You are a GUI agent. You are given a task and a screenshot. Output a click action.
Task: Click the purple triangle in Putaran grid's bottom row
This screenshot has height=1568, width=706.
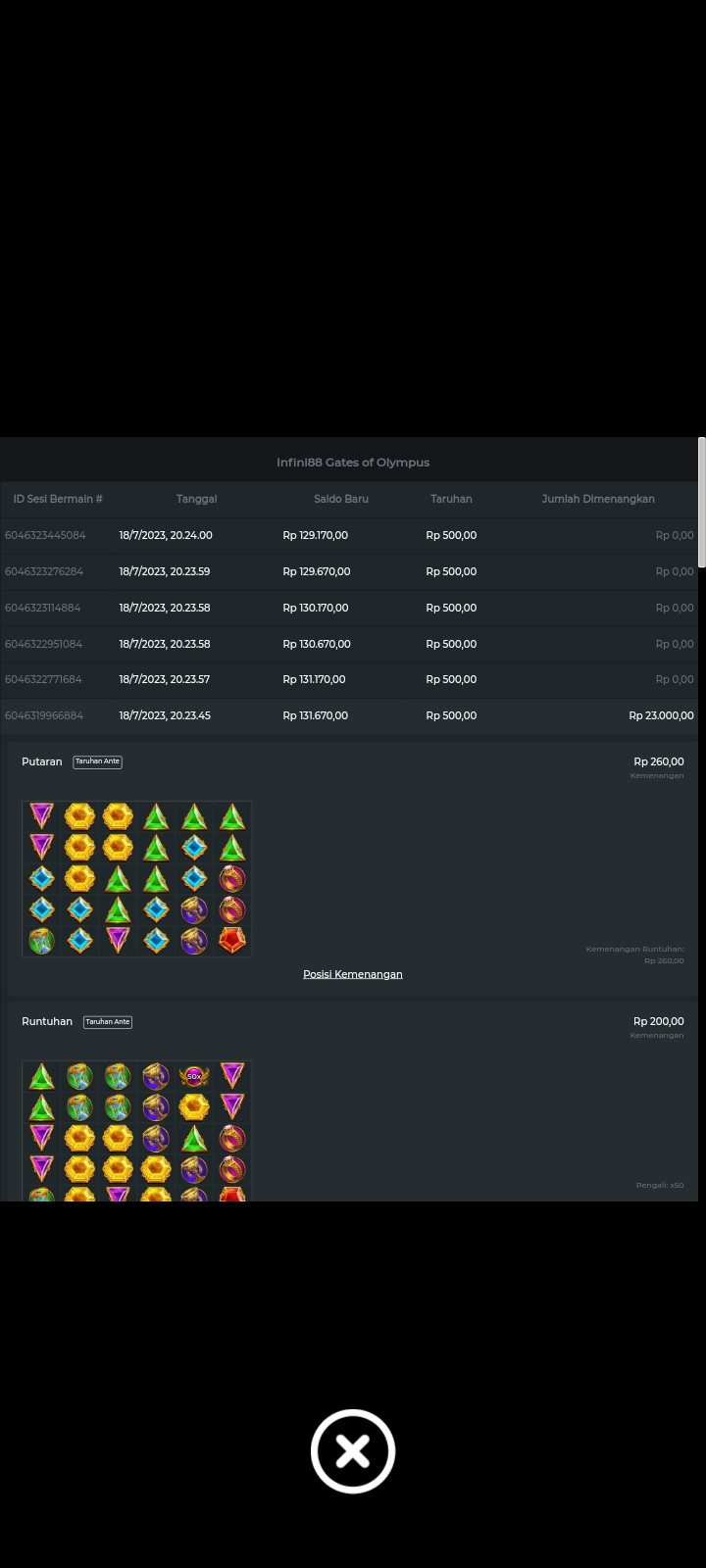coord(118,941)
